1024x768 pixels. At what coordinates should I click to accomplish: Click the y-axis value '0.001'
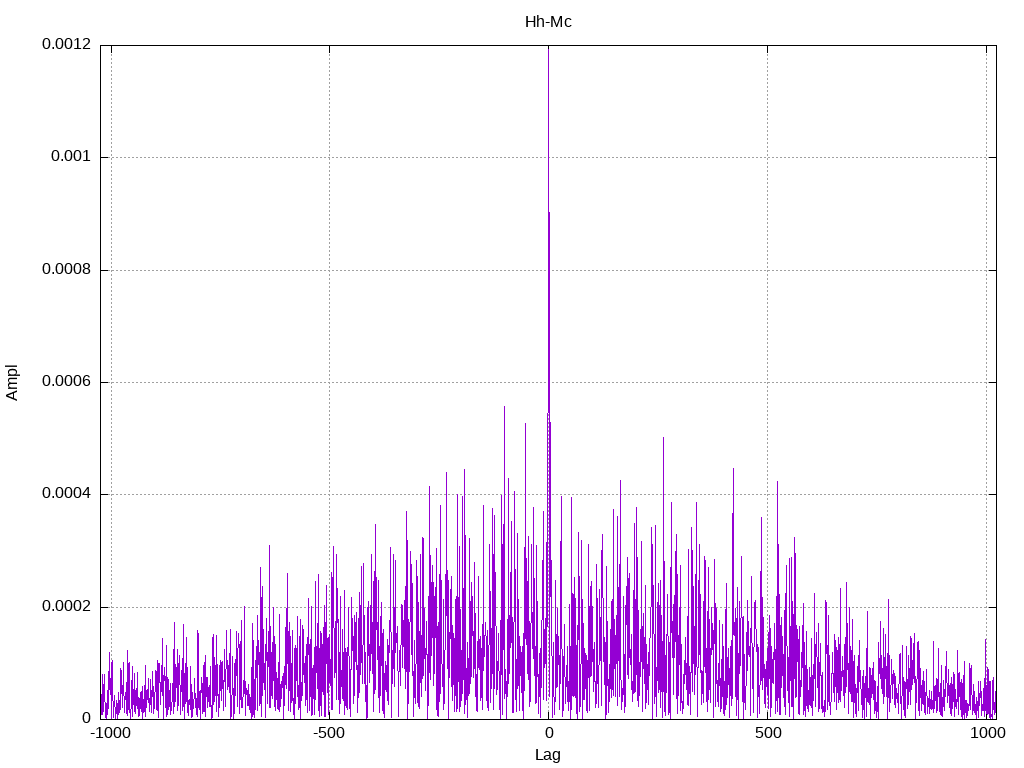pyautogui.click(x=71, y=157)
